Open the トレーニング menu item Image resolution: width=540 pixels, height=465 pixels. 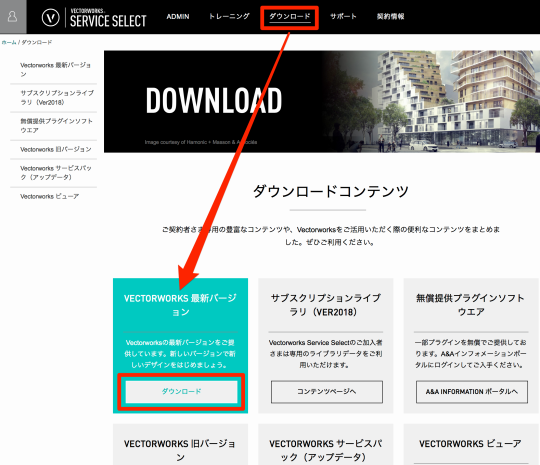(x=229, y=16)
